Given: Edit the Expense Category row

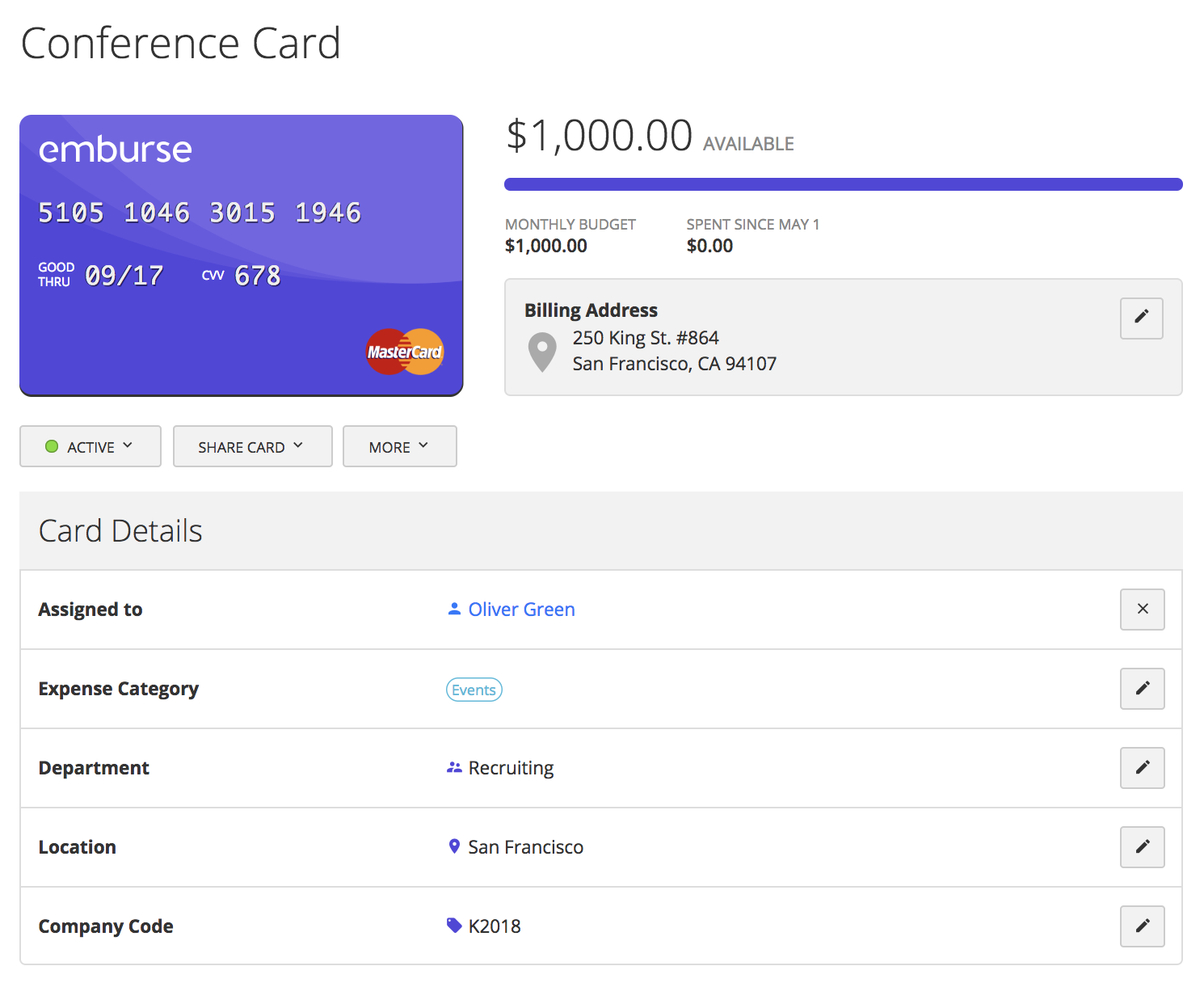Looking at the screenshot, I should [x=1142, y=688].
